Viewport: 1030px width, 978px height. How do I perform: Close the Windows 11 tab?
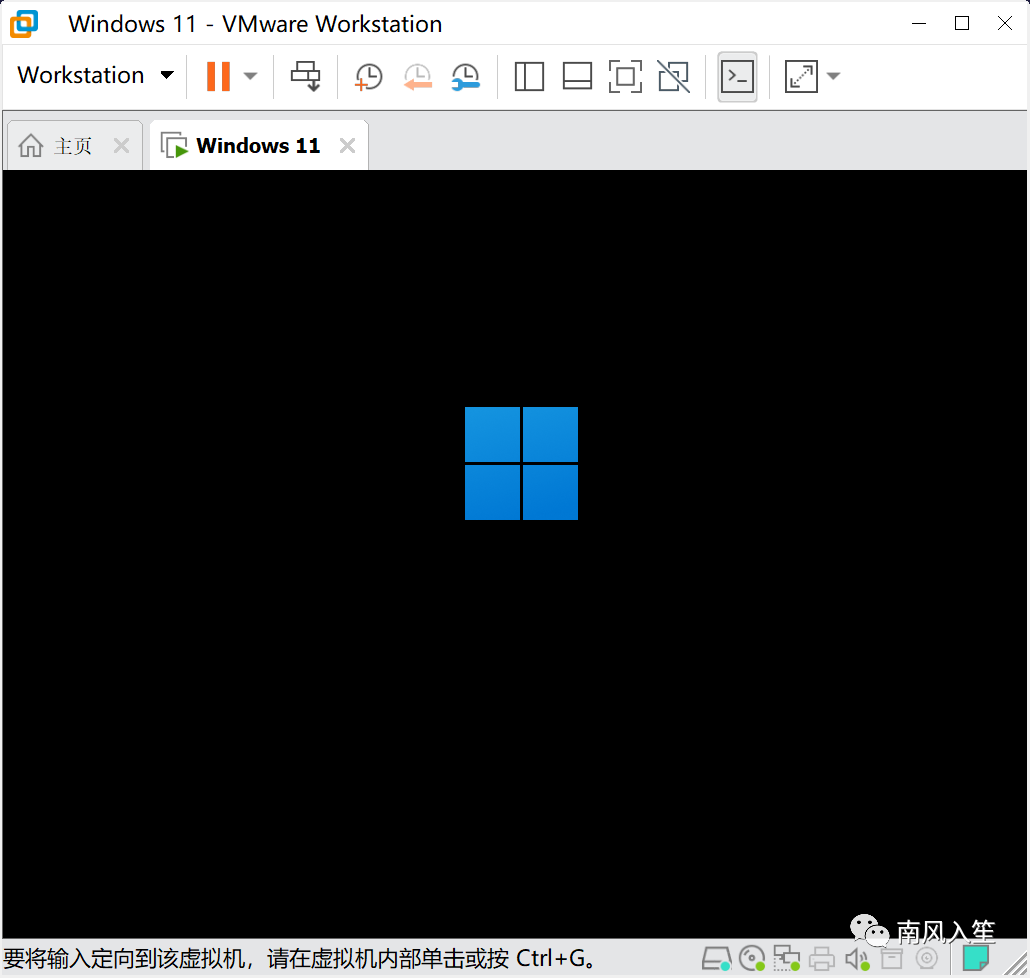pyautogui.click(x=347, y=145)
